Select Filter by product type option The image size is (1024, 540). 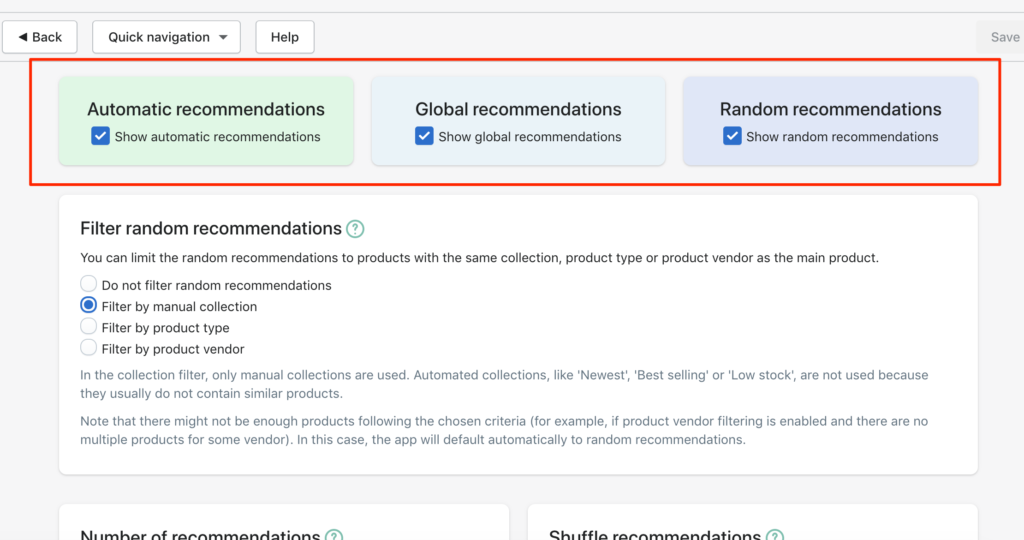pyautogui.click(x=88, y=326)
